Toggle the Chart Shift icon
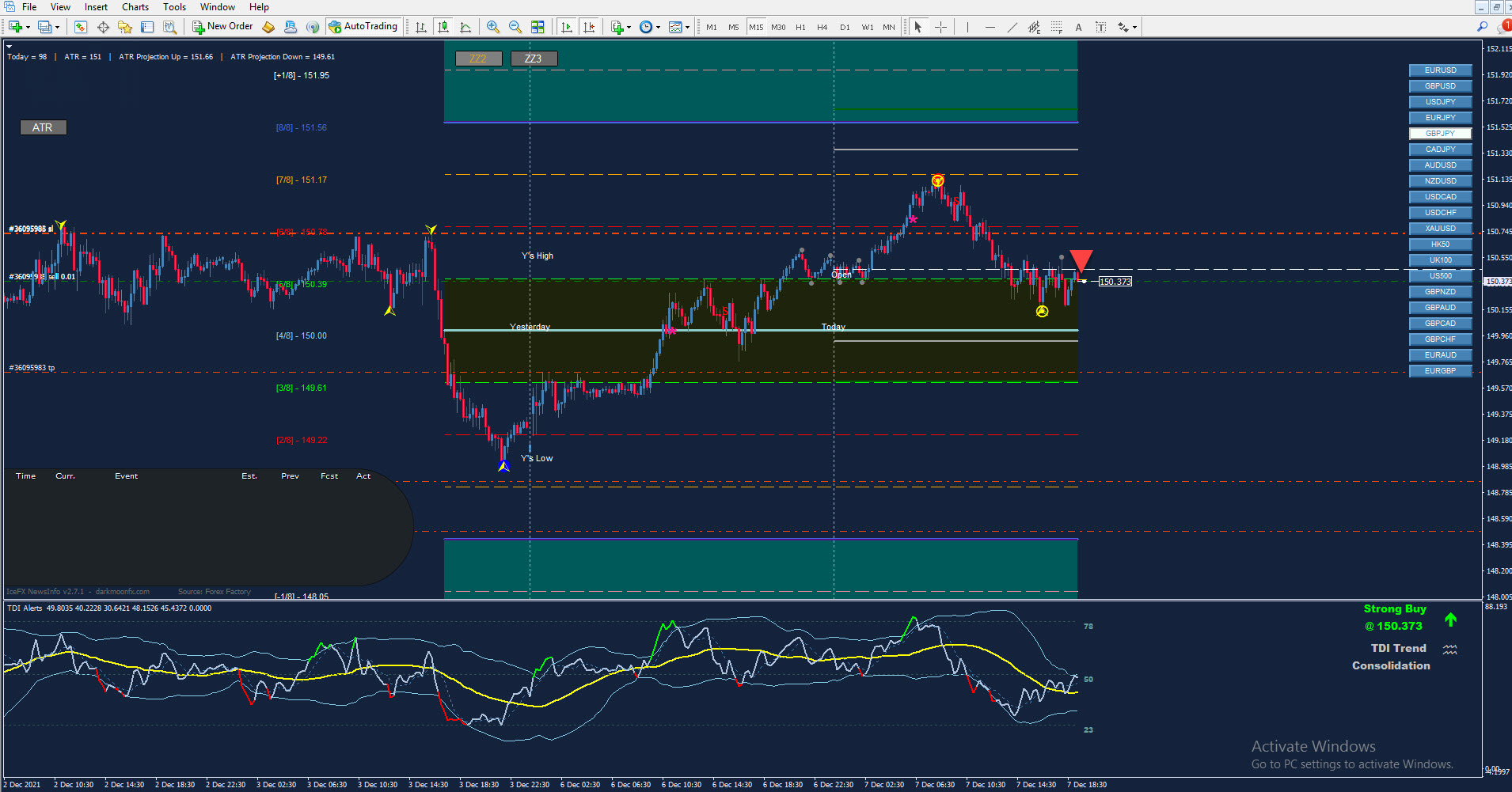Image resolution: width=1512 pixels, height=792 pixels. [x=589, y=27]
